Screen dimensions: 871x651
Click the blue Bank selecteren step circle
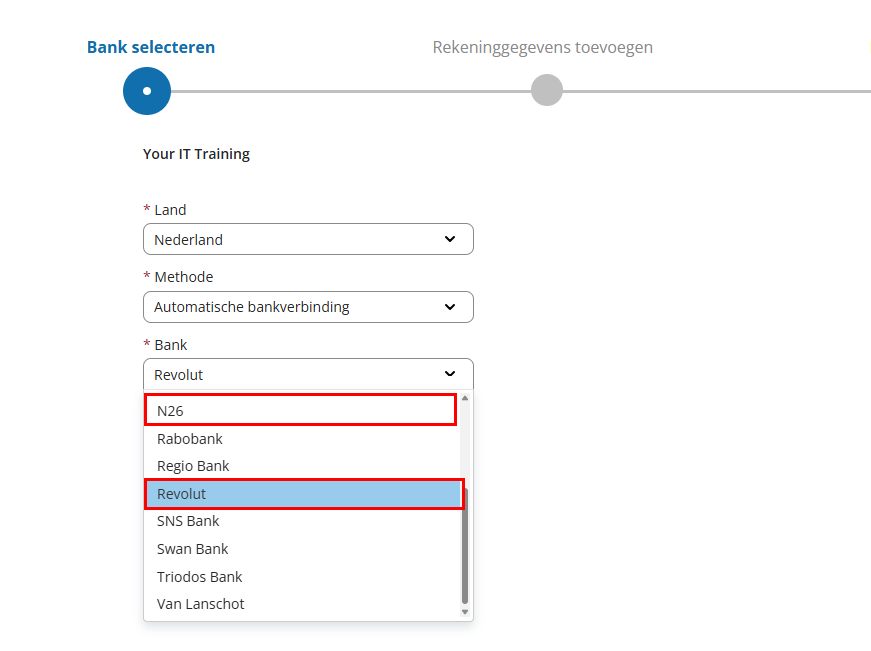[147, 91]
